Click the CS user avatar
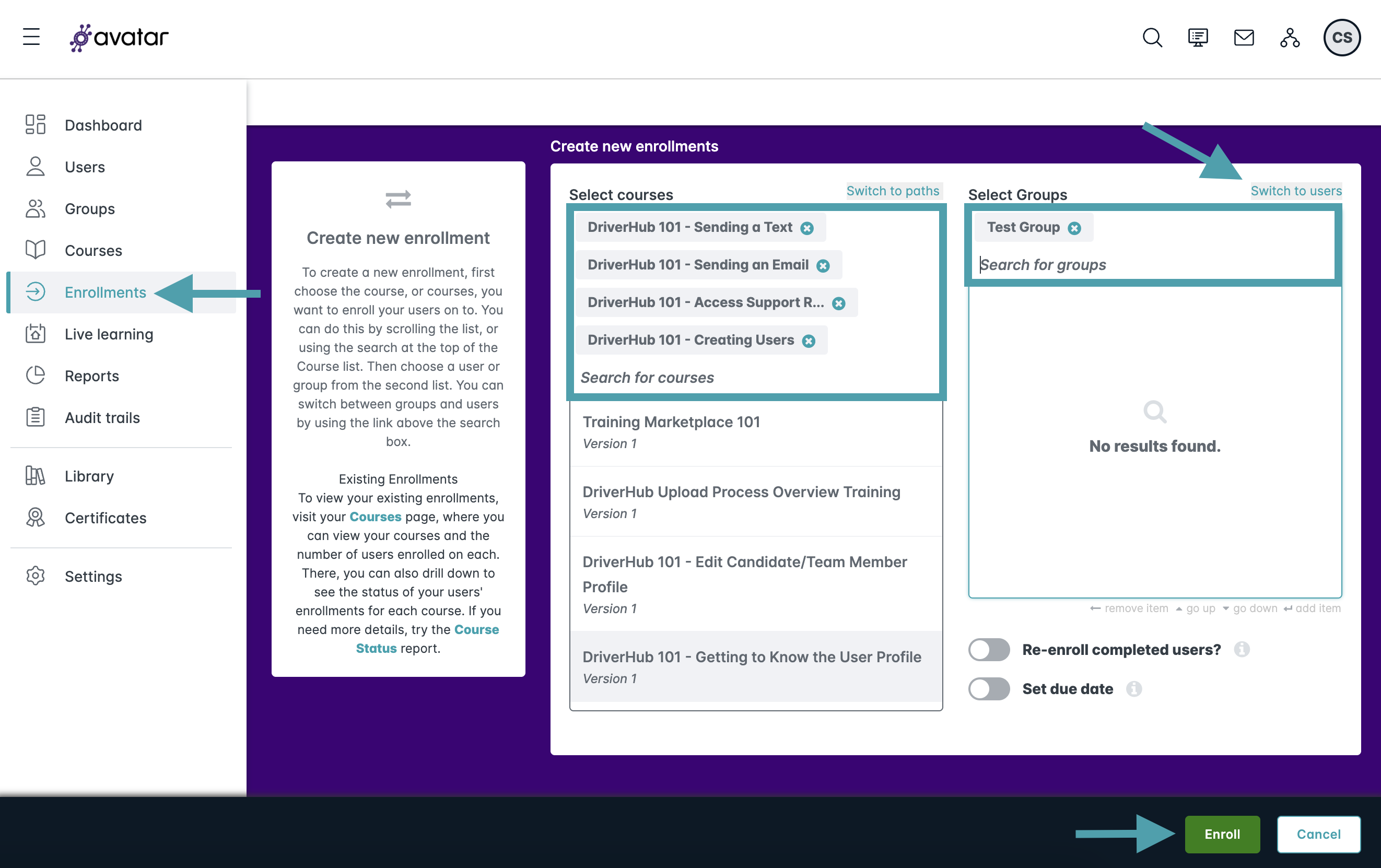Viewport: 1381px width, 868px height. [1341, 38]
